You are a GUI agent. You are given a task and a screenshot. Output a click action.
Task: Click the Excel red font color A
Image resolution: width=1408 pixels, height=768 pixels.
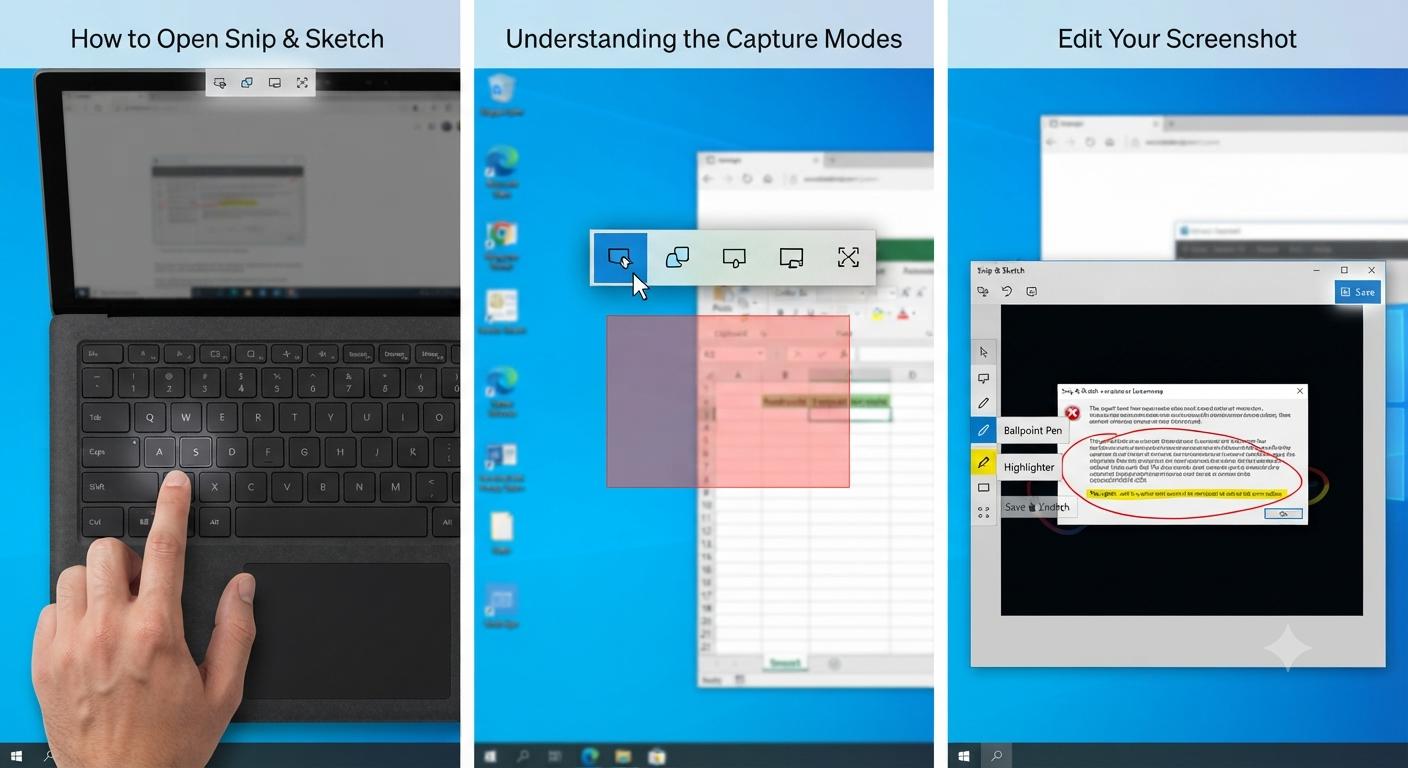[903, 315]
